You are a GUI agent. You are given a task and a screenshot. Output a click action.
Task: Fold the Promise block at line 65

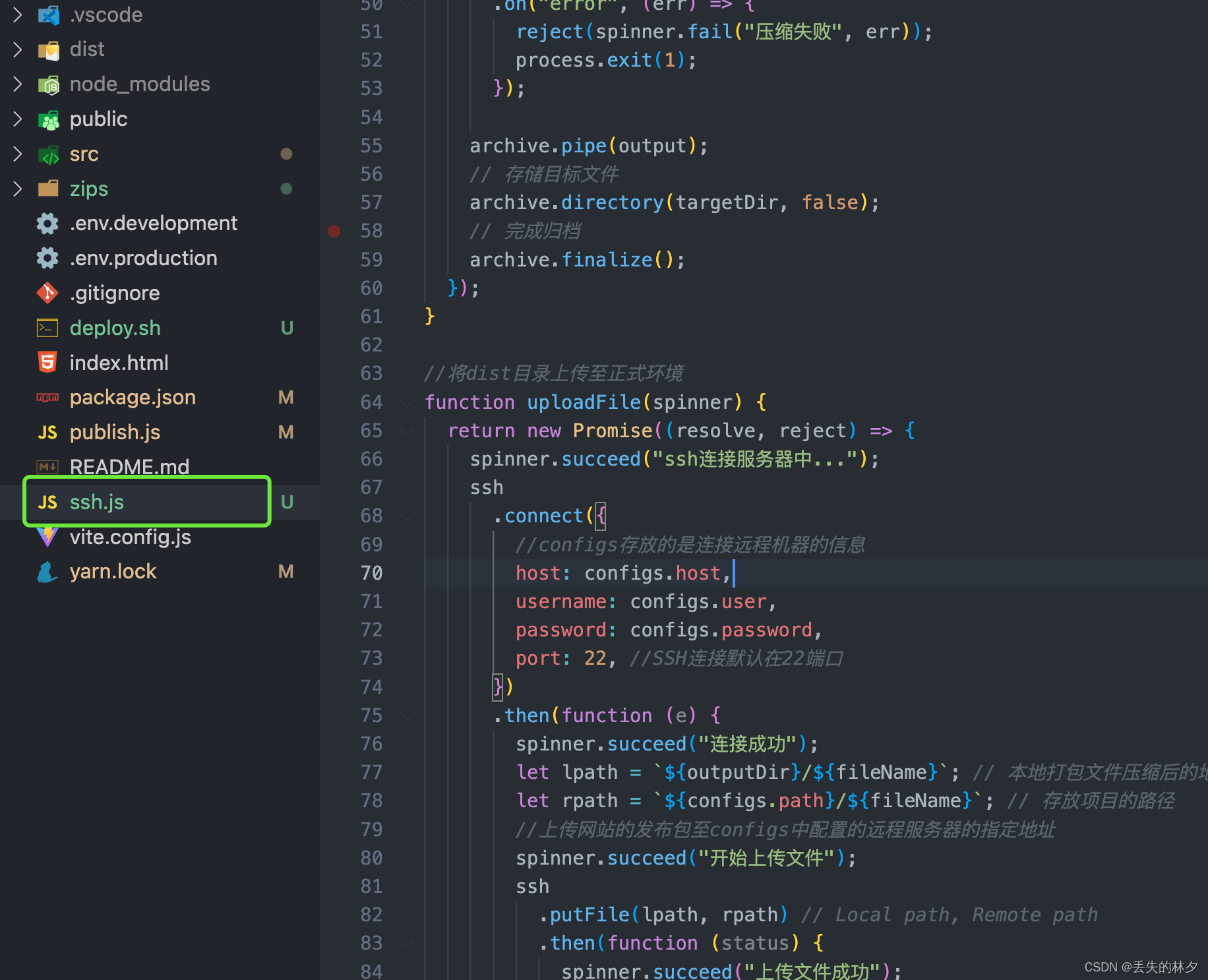pos(408,431)
